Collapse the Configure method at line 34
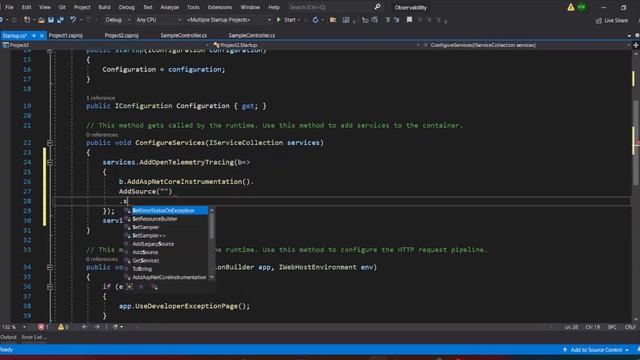The width and height of the screenshot is (640, 360). point(50,267)
